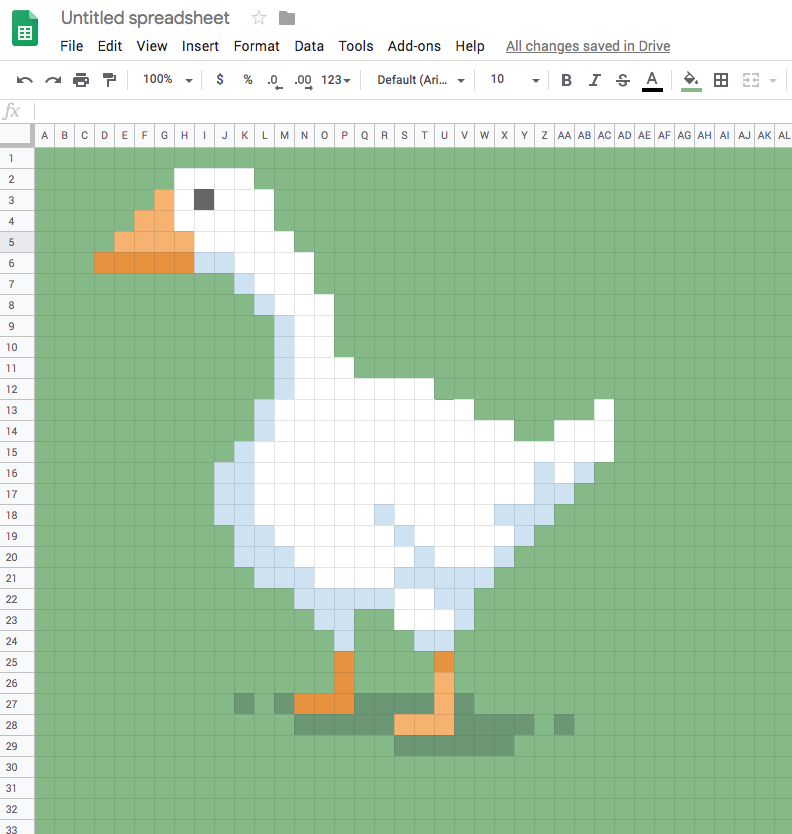The image size is (792, 834).
Task: Click the goose's dark gray eye cell
Action: click(x=204, y=199)
